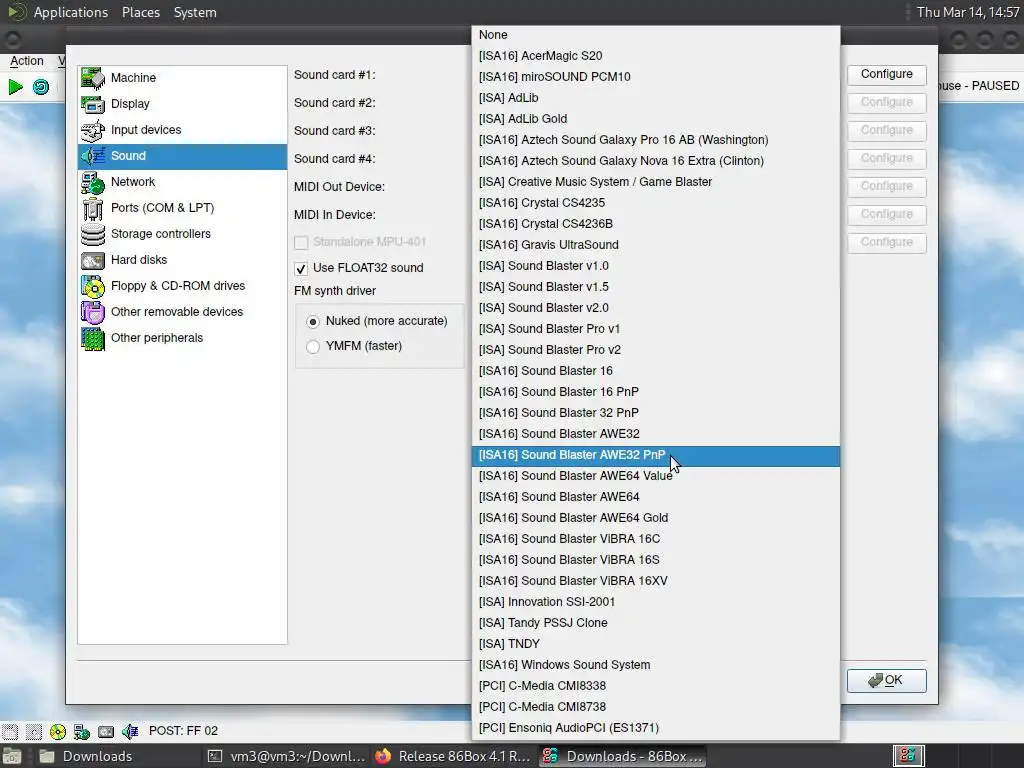
Task: Choose [ISA] Sound Blaster Pro v2 option
Action: pyautogui.click(x=656, y=350)
